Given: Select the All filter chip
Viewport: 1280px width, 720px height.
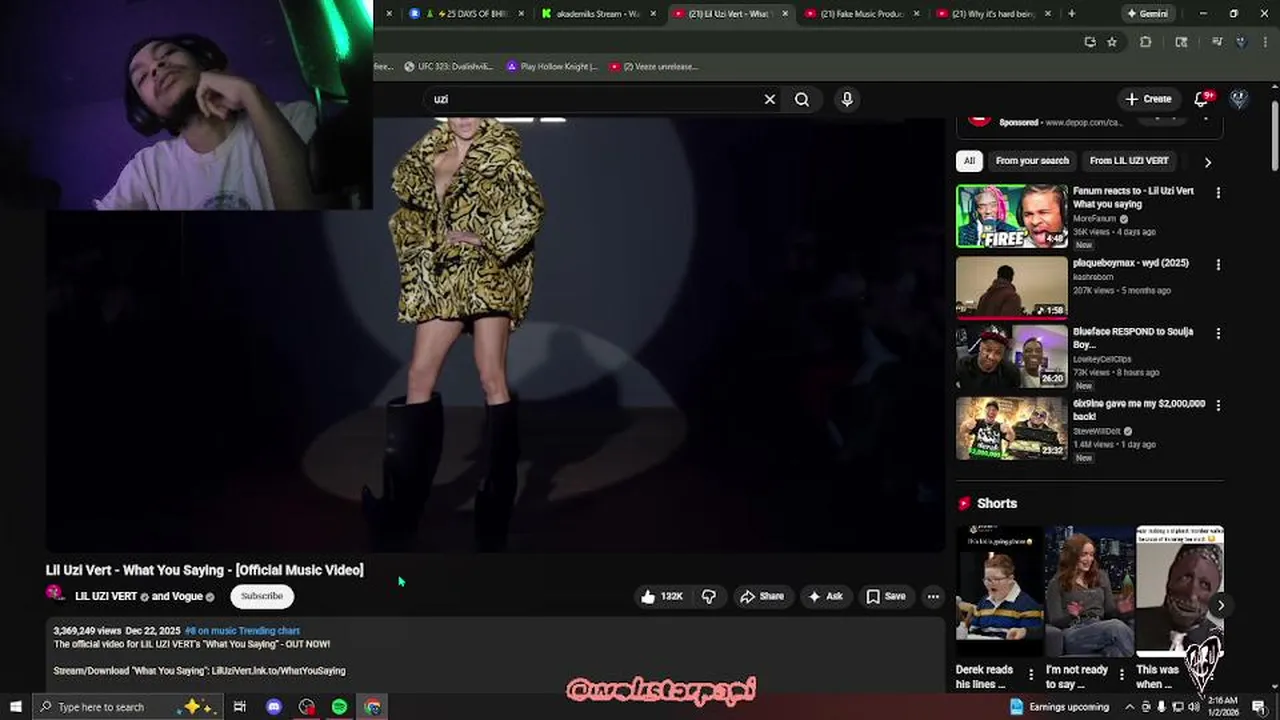Looking at the screenshot, I should (968, 161).
